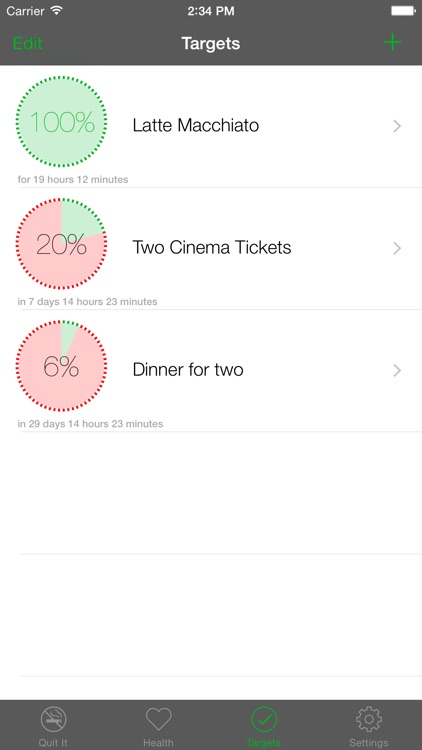Tap the battery icon in status bar

point(403,11)
